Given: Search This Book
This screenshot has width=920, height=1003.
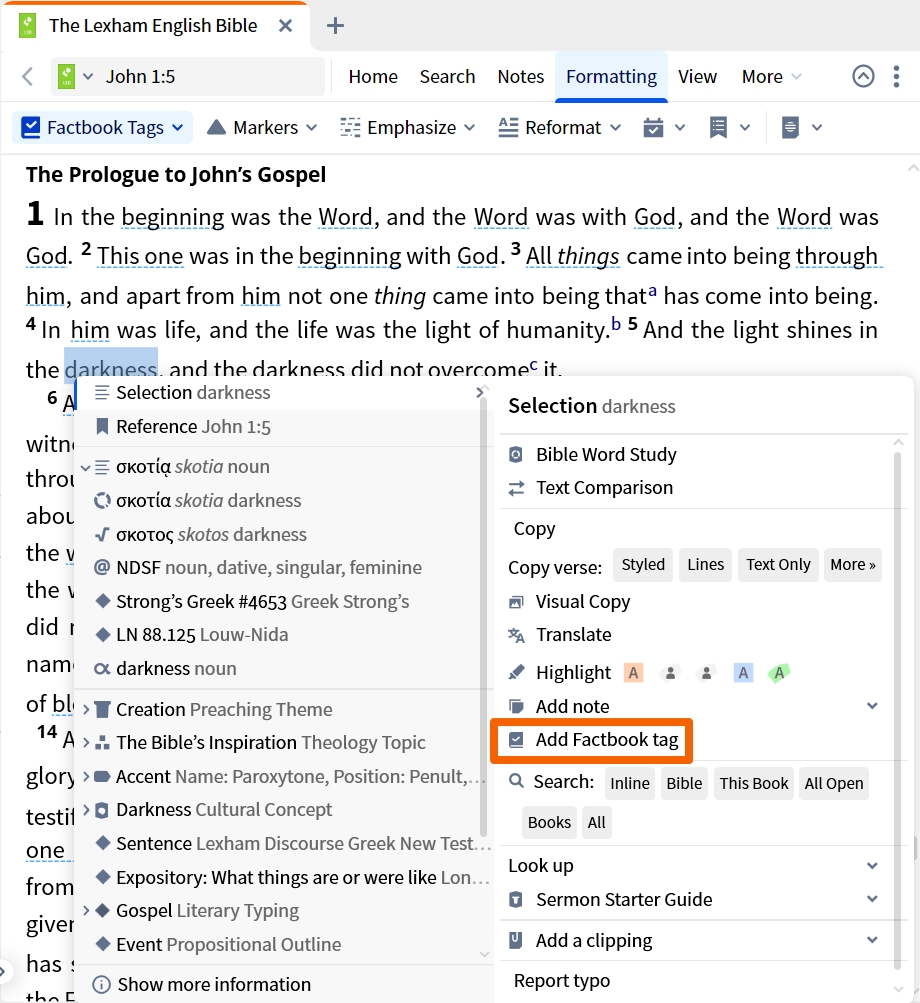Looking at the screenshot, I should [754, 784].
